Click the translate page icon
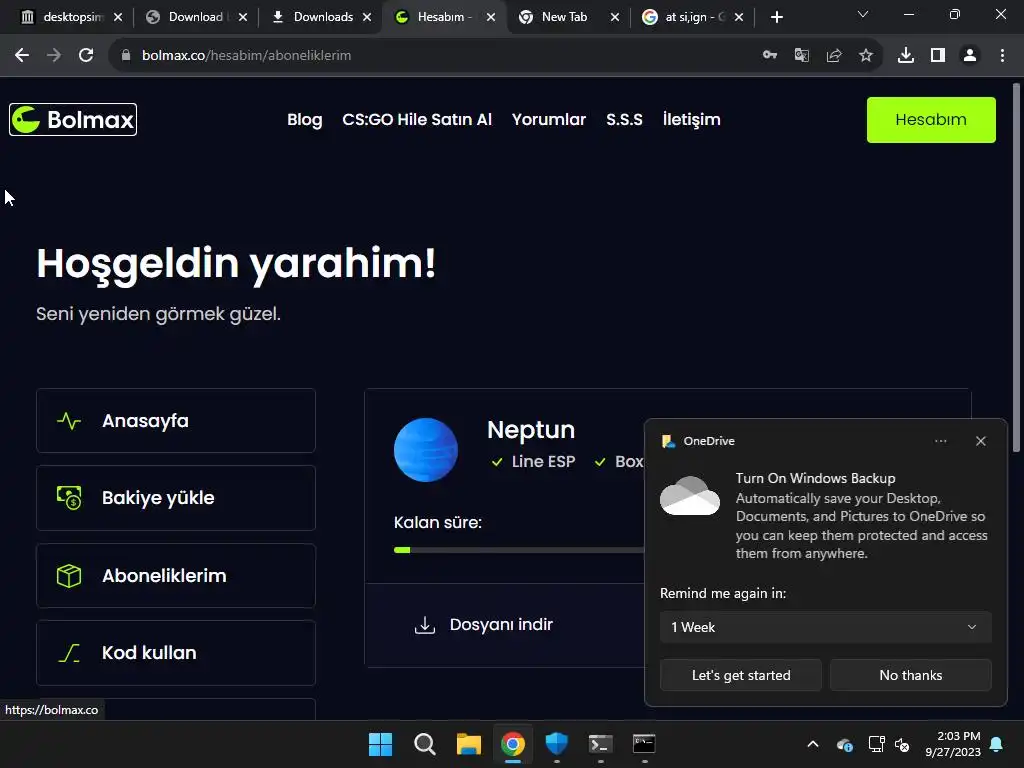Screen dimensions: 1024x768 click(802, 56)
